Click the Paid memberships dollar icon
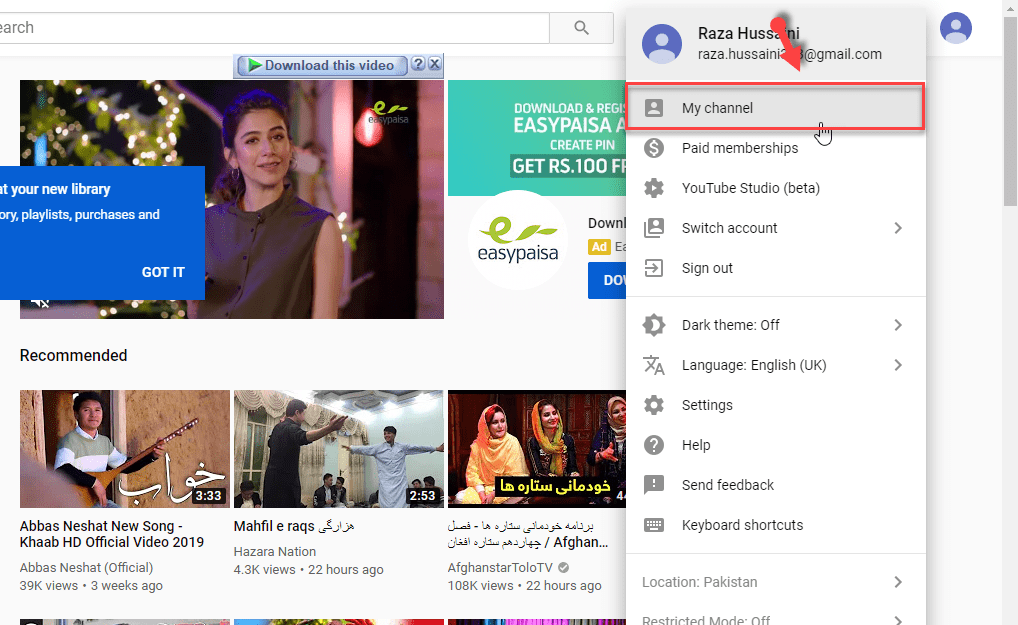 [x=654, y=147]
